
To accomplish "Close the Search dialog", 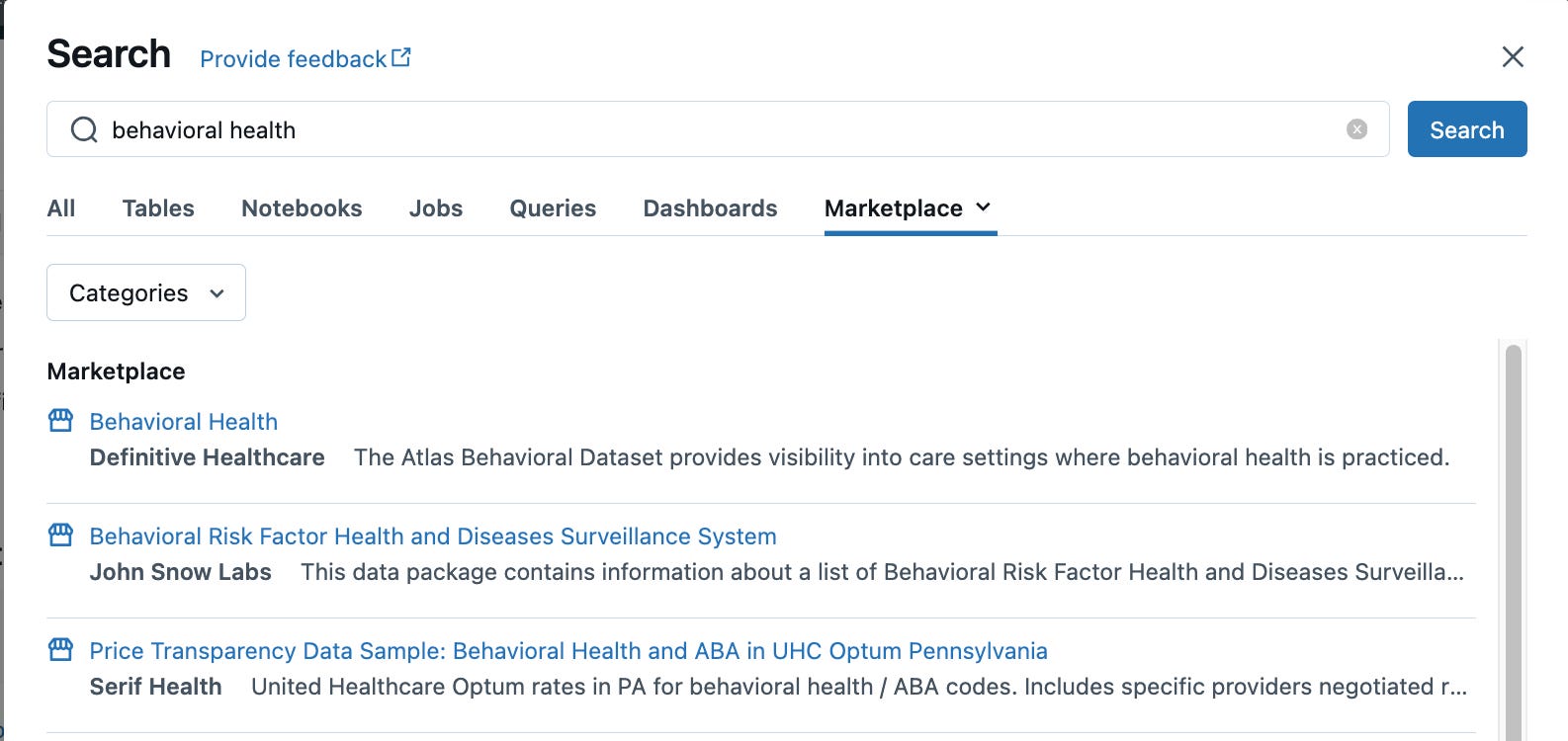I will 1513,57.
